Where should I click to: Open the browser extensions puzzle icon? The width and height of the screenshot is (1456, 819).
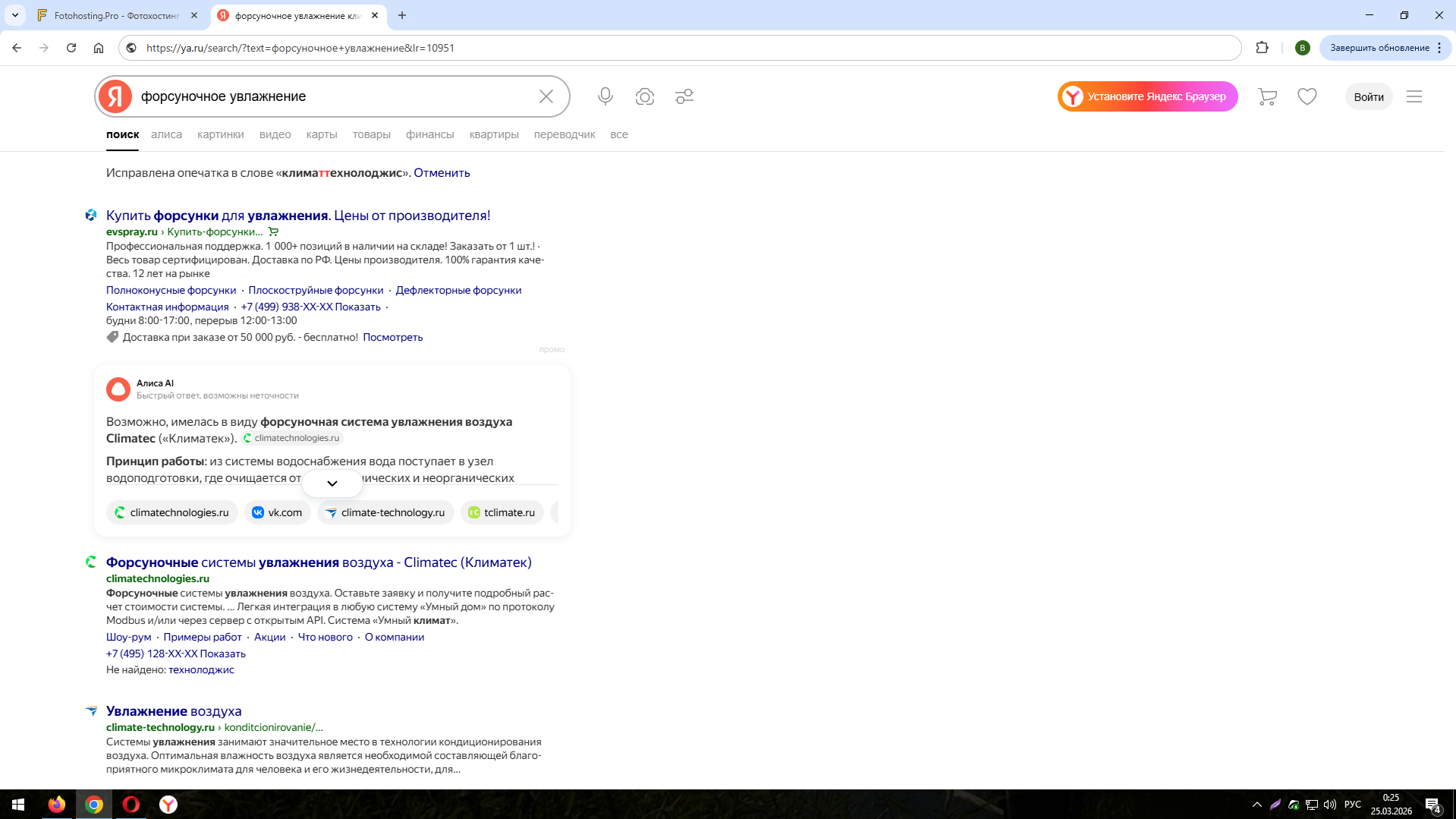1263,48
